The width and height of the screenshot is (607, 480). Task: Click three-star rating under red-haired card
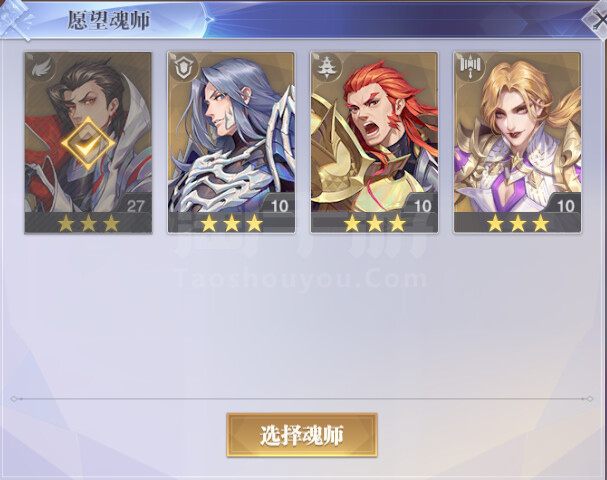[x=374, y=223]
